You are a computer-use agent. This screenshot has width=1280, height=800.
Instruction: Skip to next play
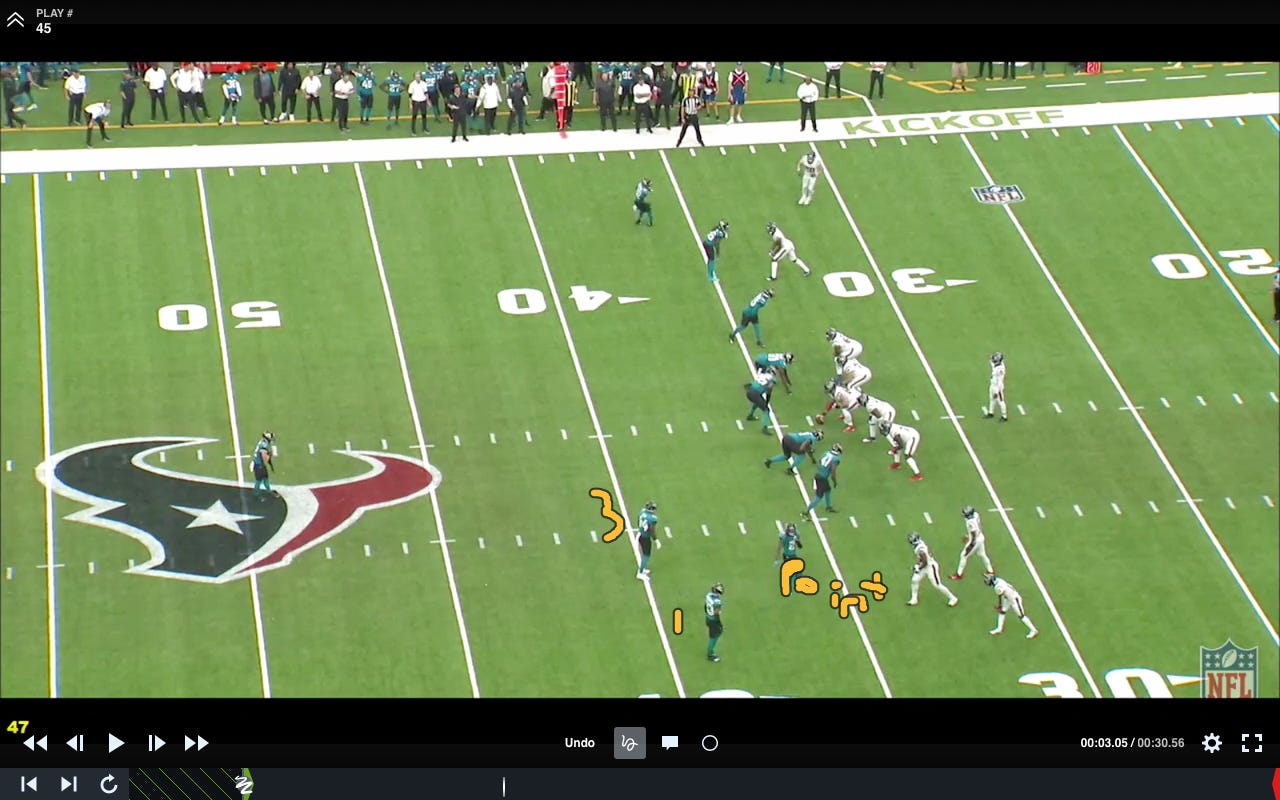[x=69, y=784]
